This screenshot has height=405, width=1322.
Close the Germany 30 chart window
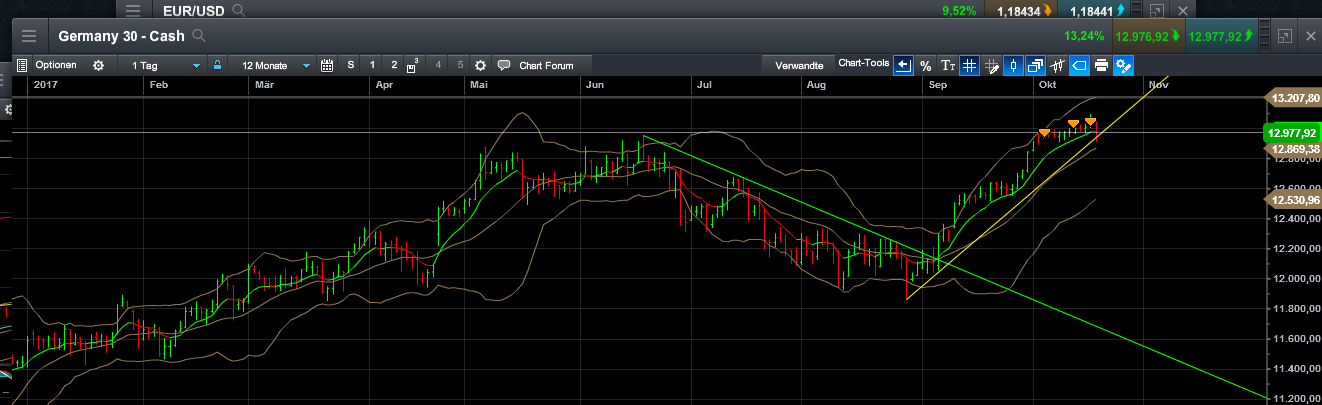1310,36
